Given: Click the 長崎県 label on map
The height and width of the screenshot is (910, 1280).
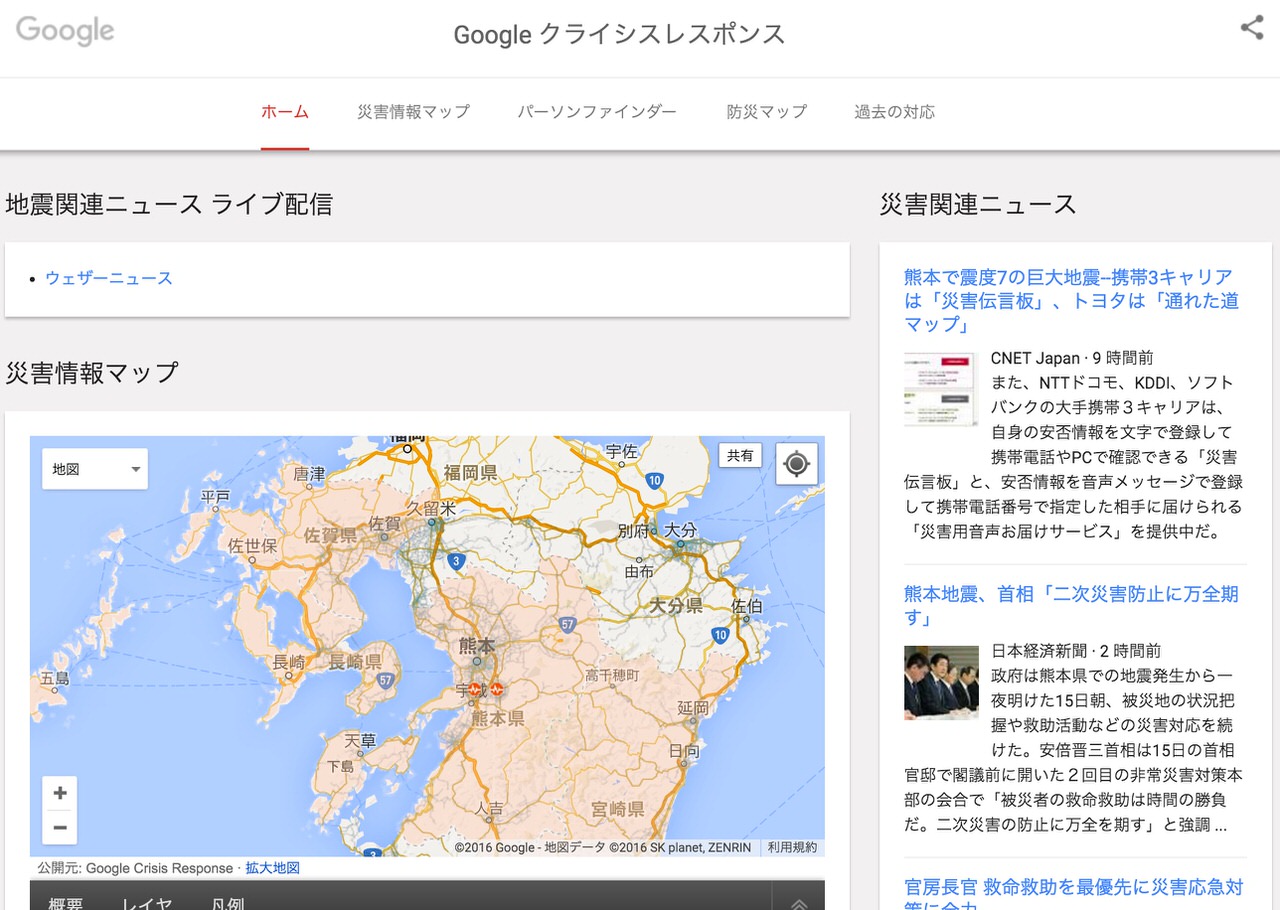Looking at the screenshot, I should [x=355, y=662].
